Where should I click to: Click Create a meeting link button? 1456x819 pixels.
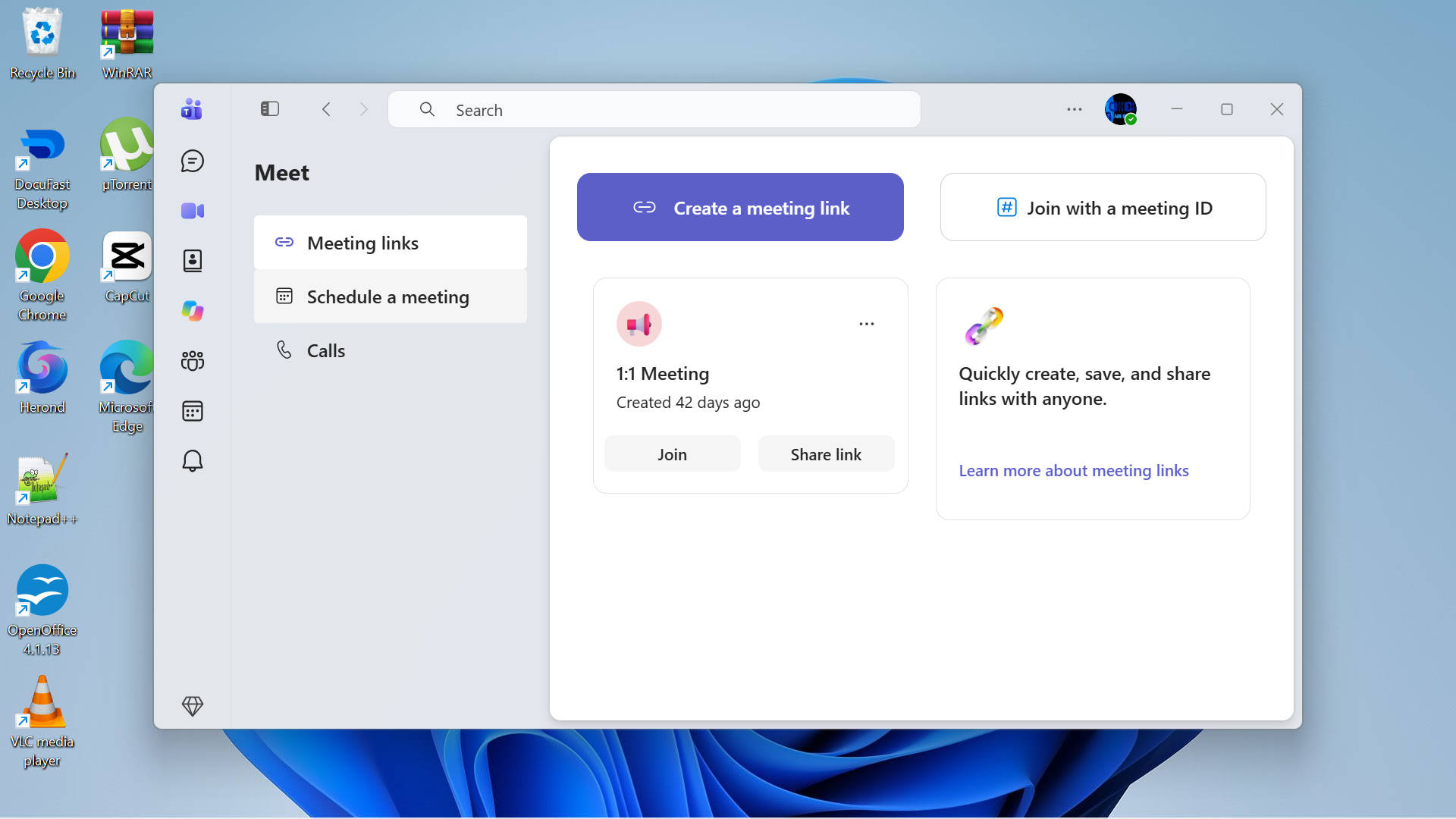tap(740, 207)
